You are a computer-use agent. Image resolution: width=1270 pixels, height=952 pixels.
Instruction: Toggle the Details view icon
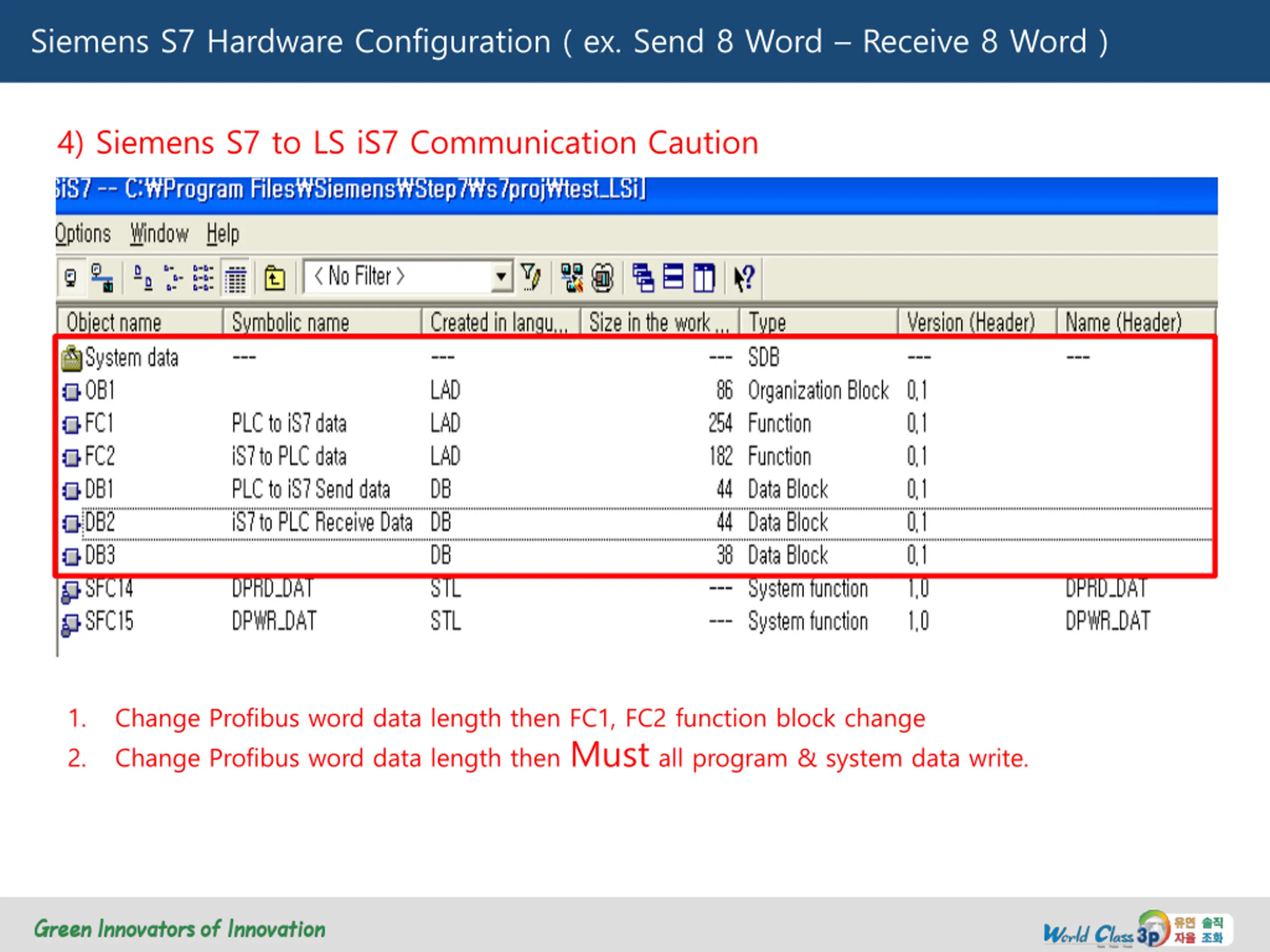click(236, 278)
